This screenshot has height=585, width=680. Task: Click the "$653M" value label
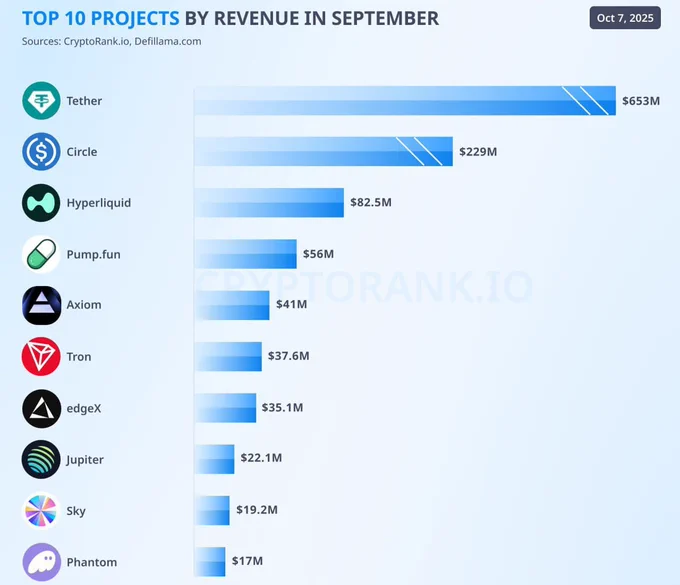tap(641, 101)
